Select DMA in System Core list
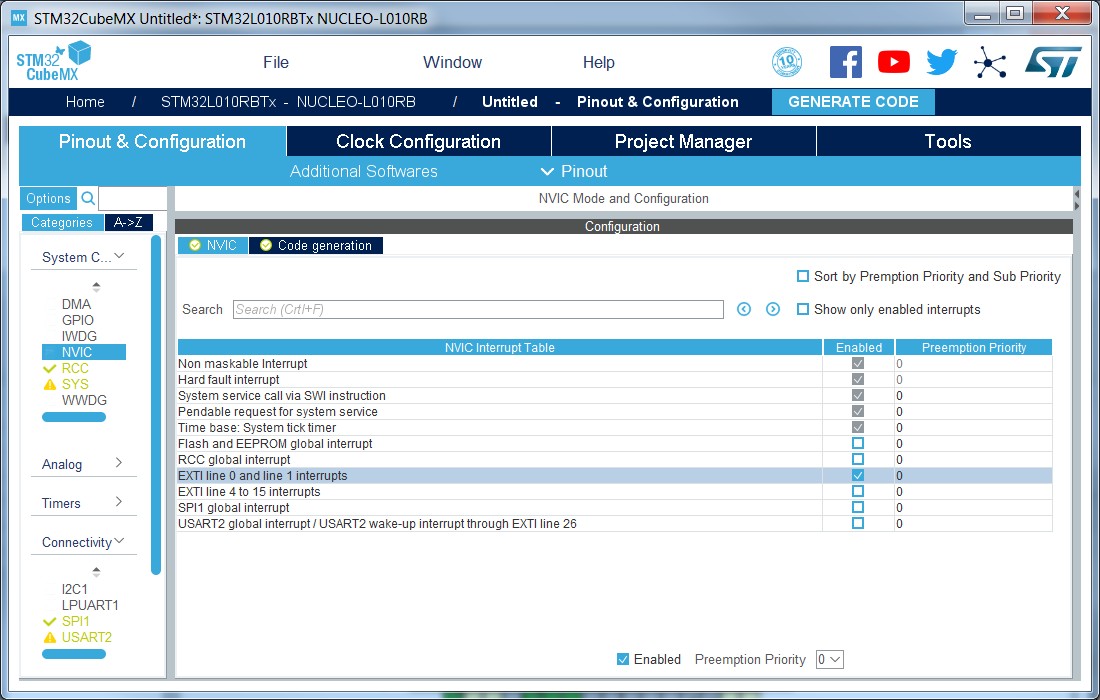The width and height of the screenshot is (1100, 700). 76,304
